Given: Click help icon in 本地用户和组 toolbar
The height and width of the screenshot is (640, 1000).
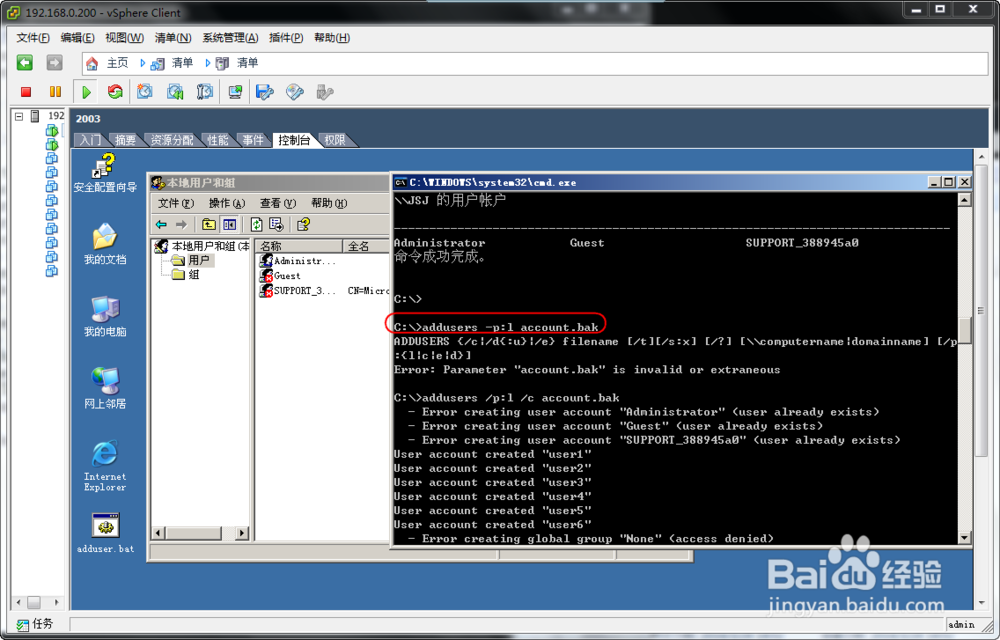Looking at the screenshot, I should pos(303,224).
